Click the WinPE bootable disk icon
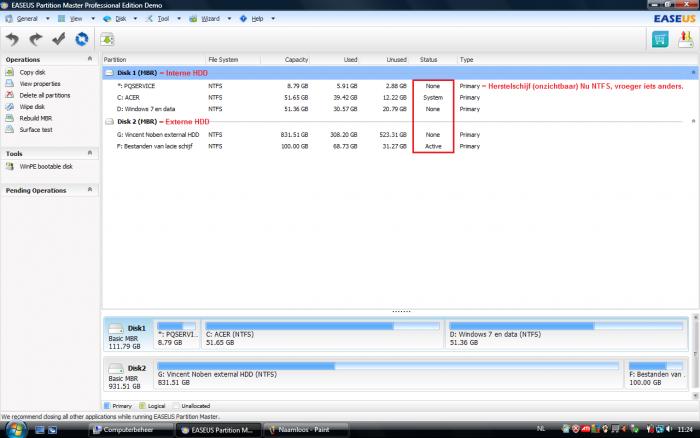 9,166
